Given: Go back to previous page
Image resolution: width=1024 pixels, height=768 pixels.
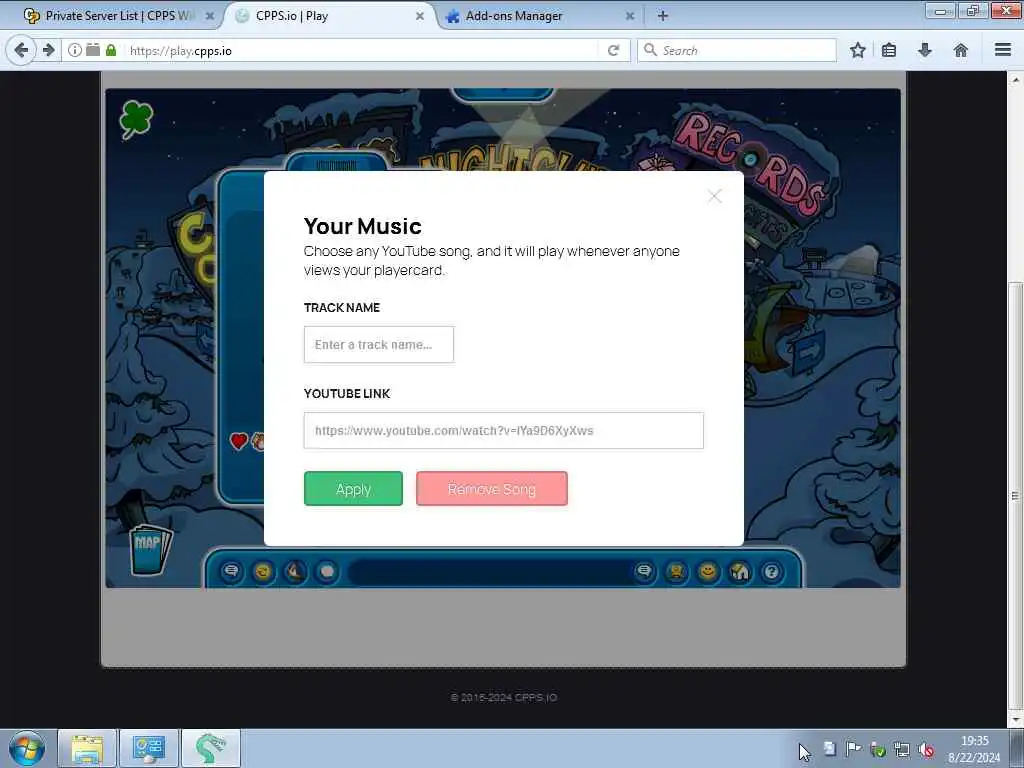Looking at the screenshot, I should pyautogui.click(x=21, y=50).
